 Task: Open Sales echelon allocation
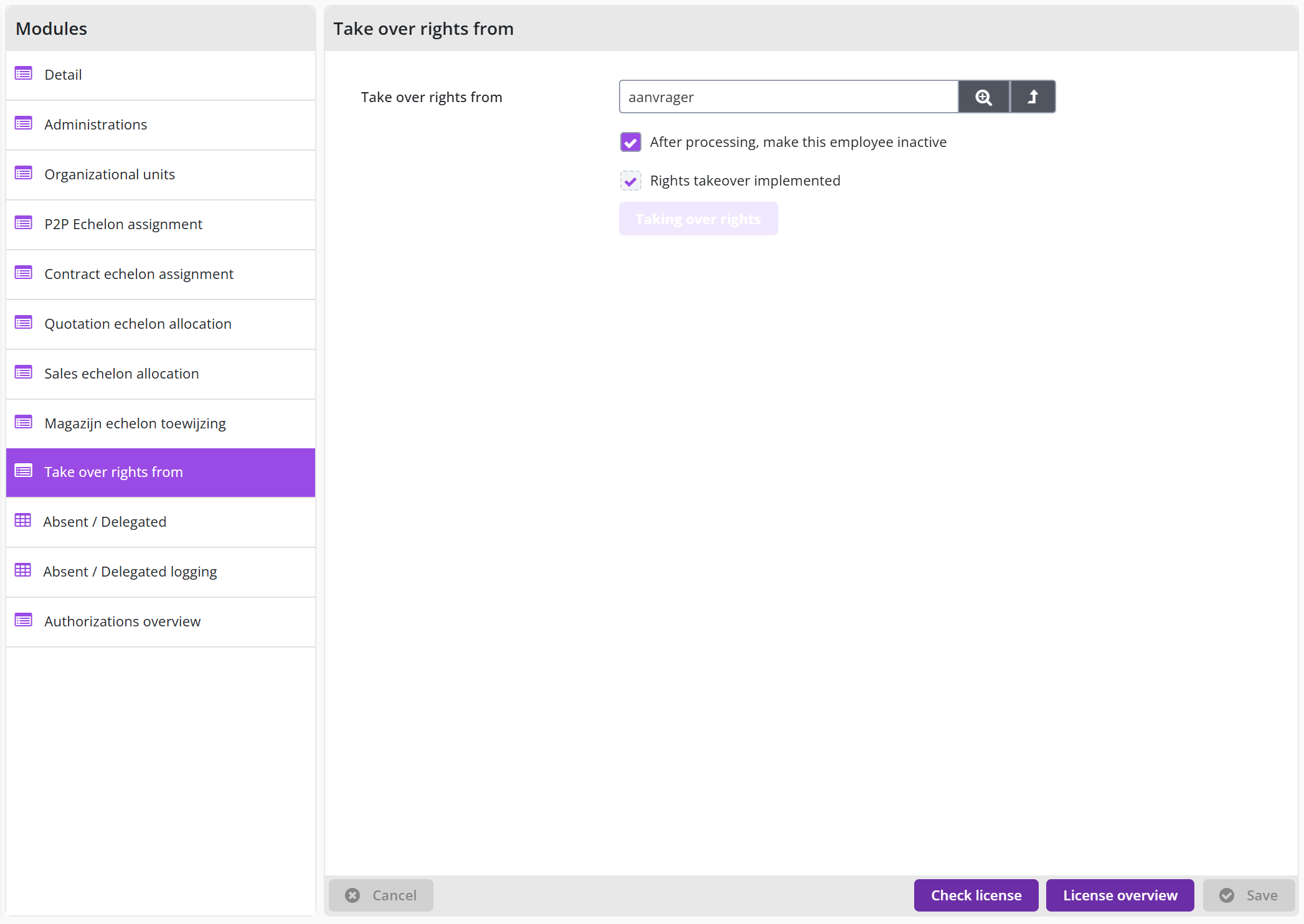[161, 374]
